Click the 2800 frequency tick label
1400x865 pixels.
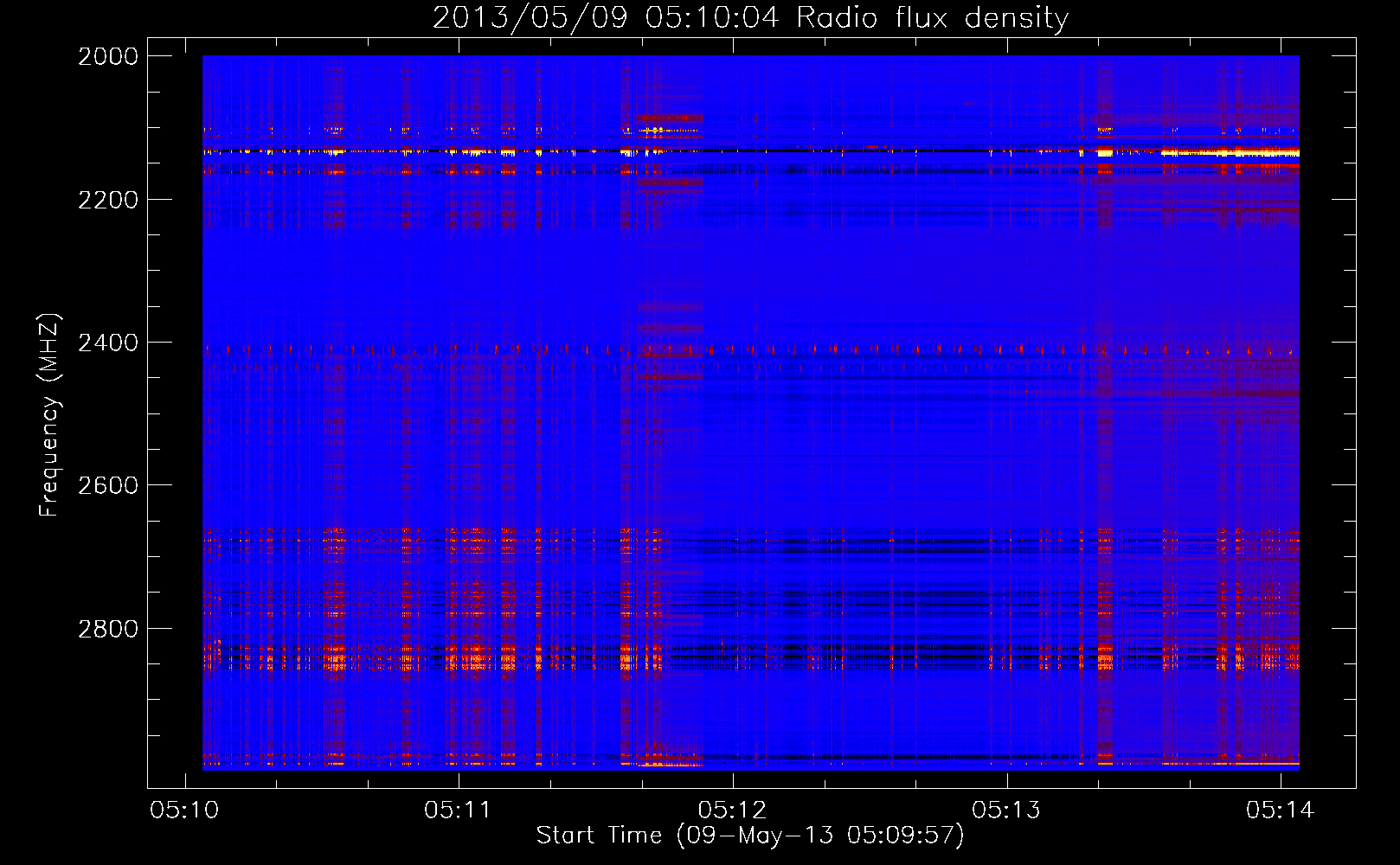[x=108, y=629]
